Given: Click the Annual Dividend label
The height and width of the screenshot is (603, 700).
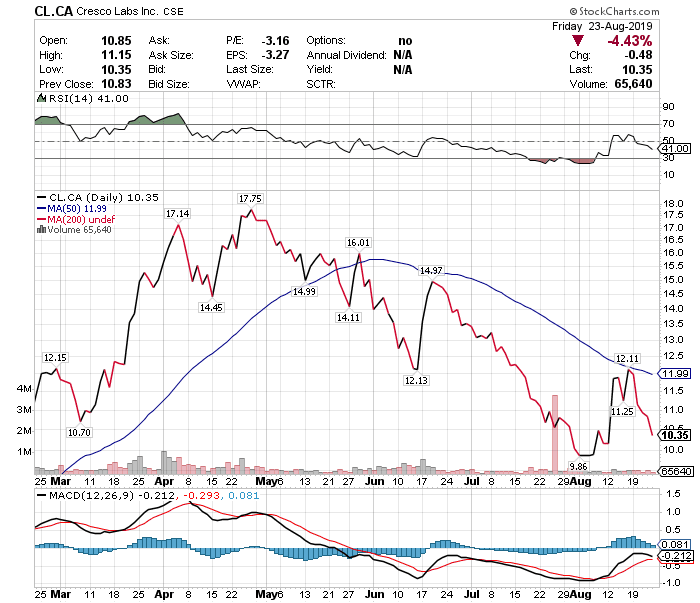Looking at the screenshot, I should [x=346, y=55].
